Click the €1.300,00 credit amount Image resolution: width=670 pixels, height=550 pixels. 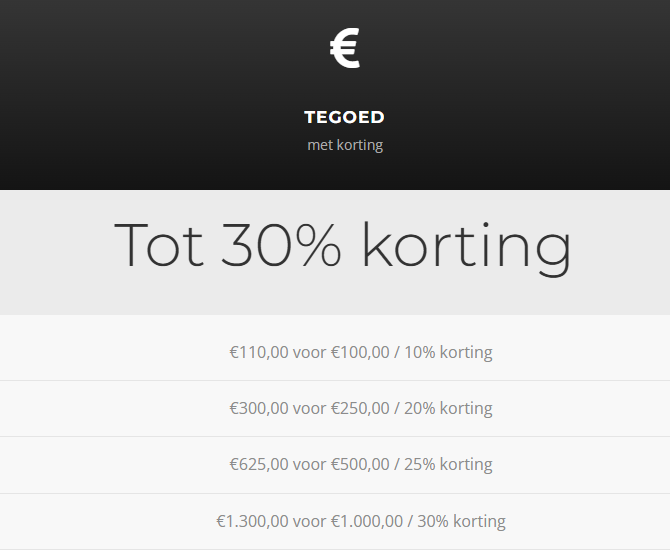(252, 521)
